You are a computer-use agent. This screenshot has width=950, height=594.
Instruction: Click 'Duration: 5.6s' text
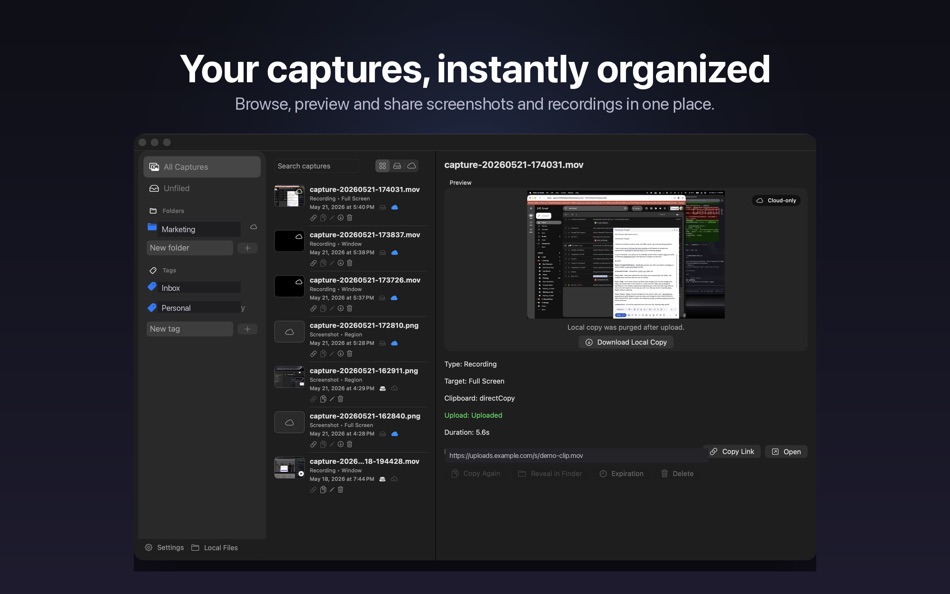(467, 432)
